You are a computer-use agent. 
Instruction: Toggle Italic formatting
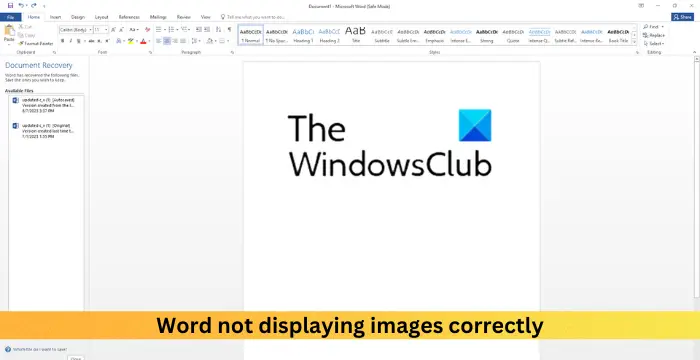tap(71, 41)
